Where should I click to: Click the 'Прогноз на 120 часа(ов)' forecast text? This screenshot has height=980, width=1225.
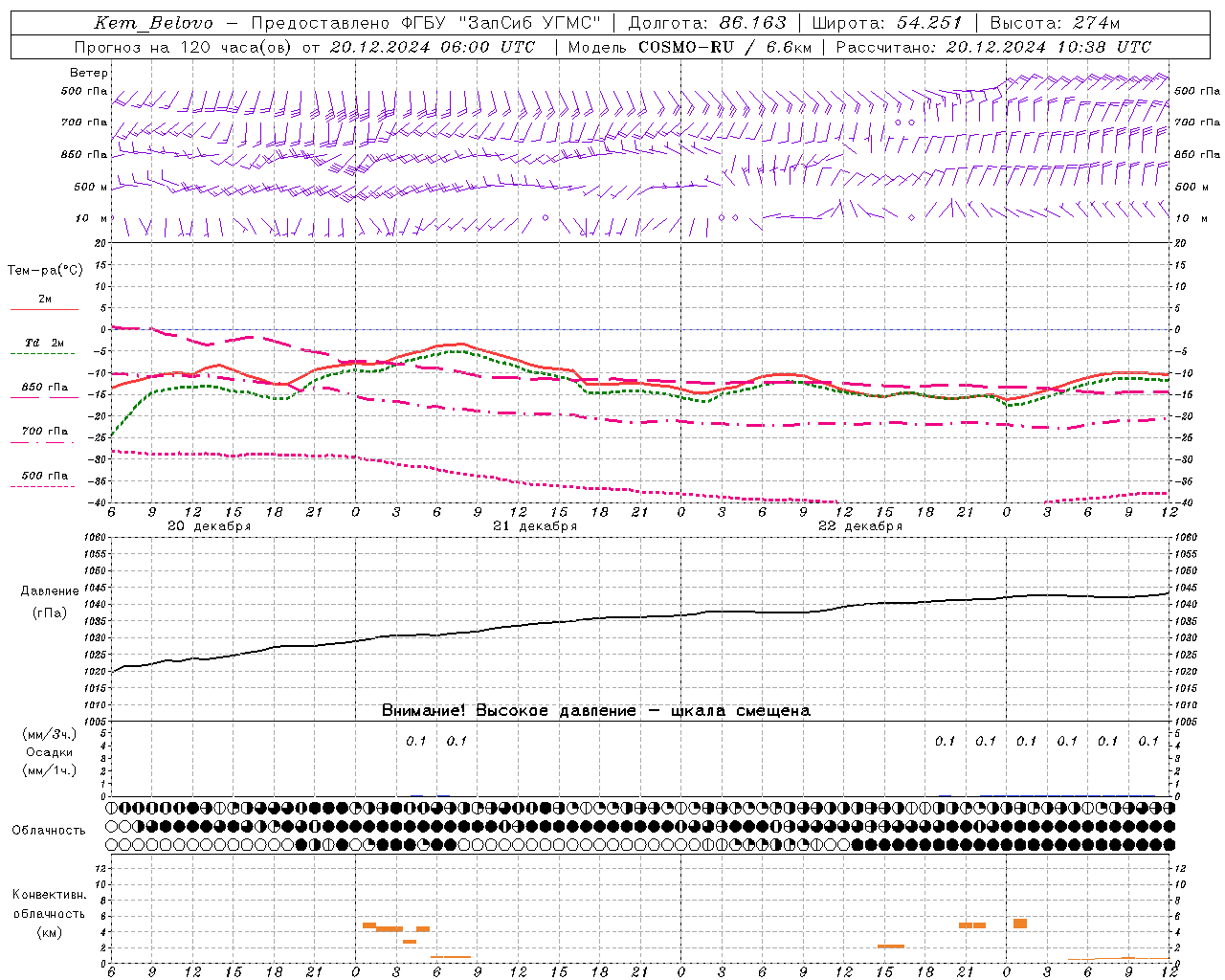183,47
